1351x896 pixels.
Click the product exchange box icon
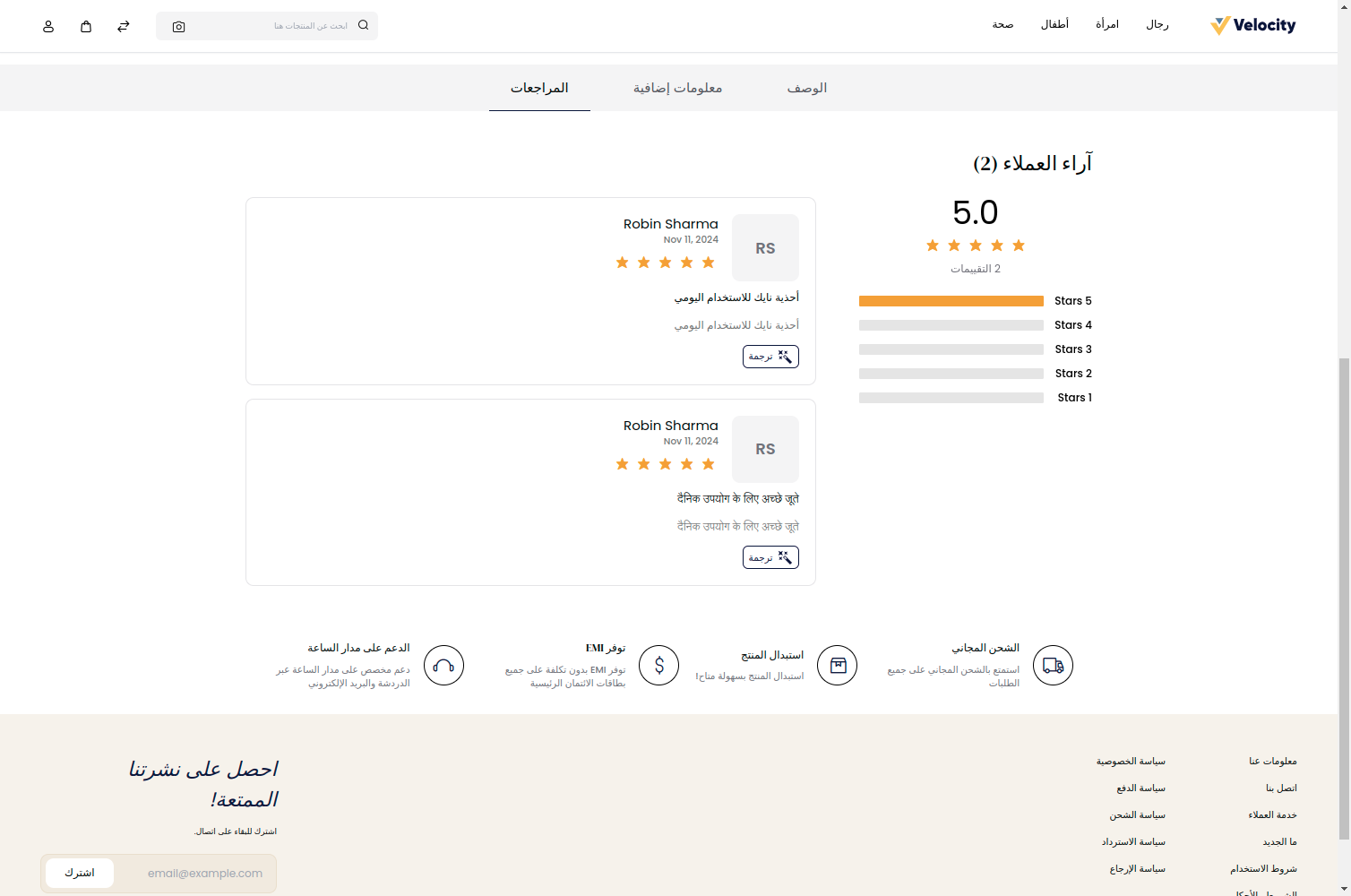tap(838, 665)
